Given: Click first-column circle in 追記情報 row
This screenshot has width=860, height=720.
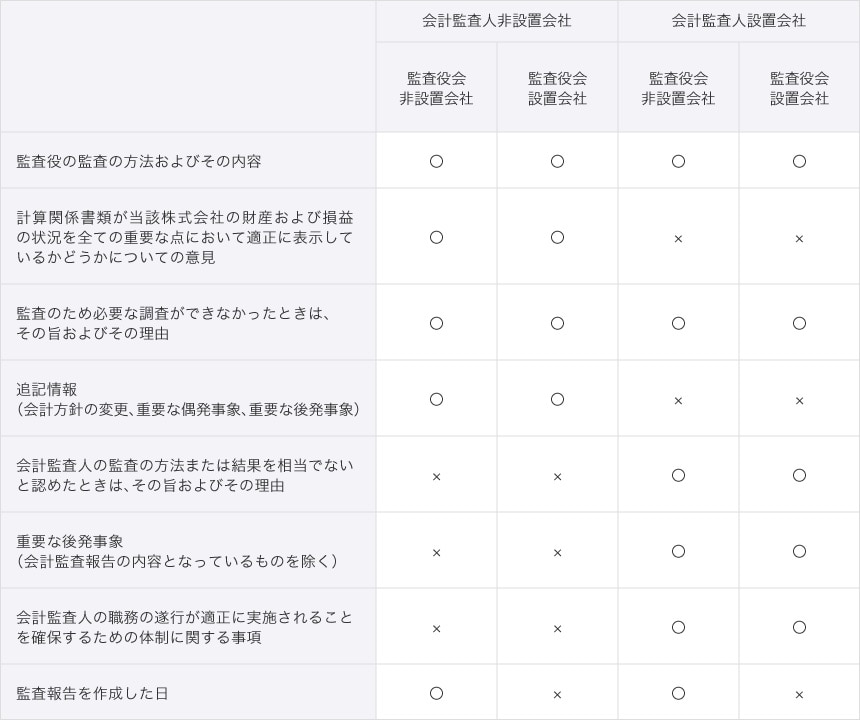Looking at the screenshot, I should click(x=436, y=399).
